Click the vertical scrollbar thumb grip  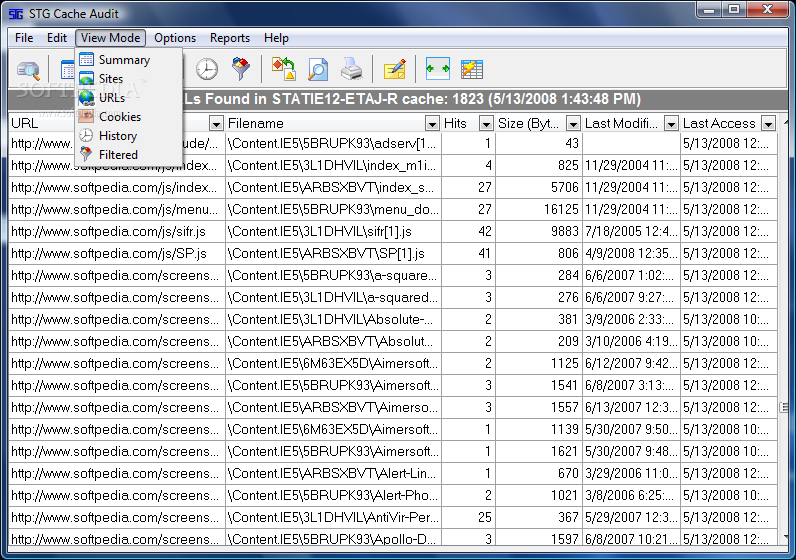(x=784, y=407)
